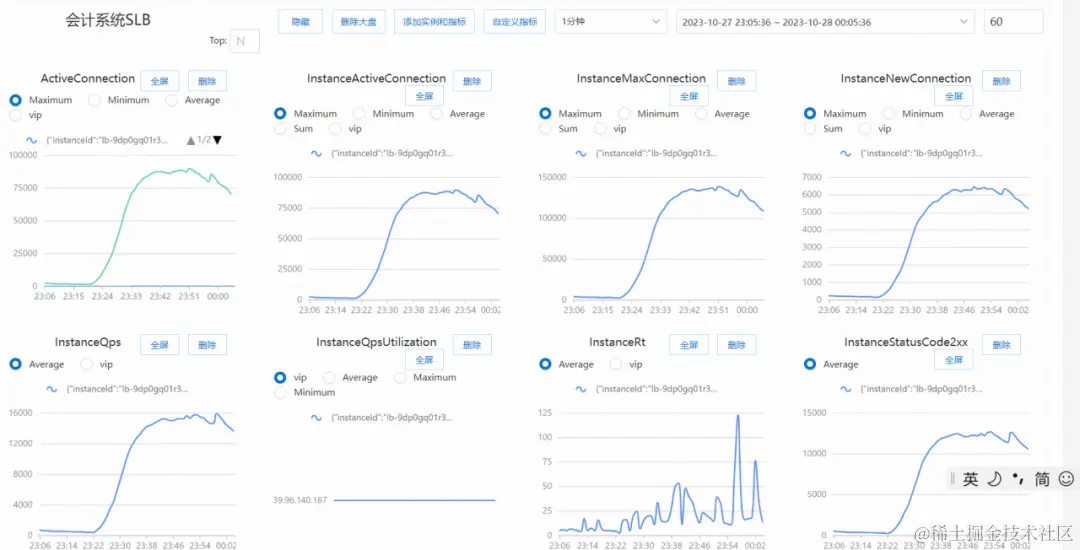This screenshot has height=550, width=1080.
Task: Click 全屏 for InstanceQps chart
Action: [160, 345]
